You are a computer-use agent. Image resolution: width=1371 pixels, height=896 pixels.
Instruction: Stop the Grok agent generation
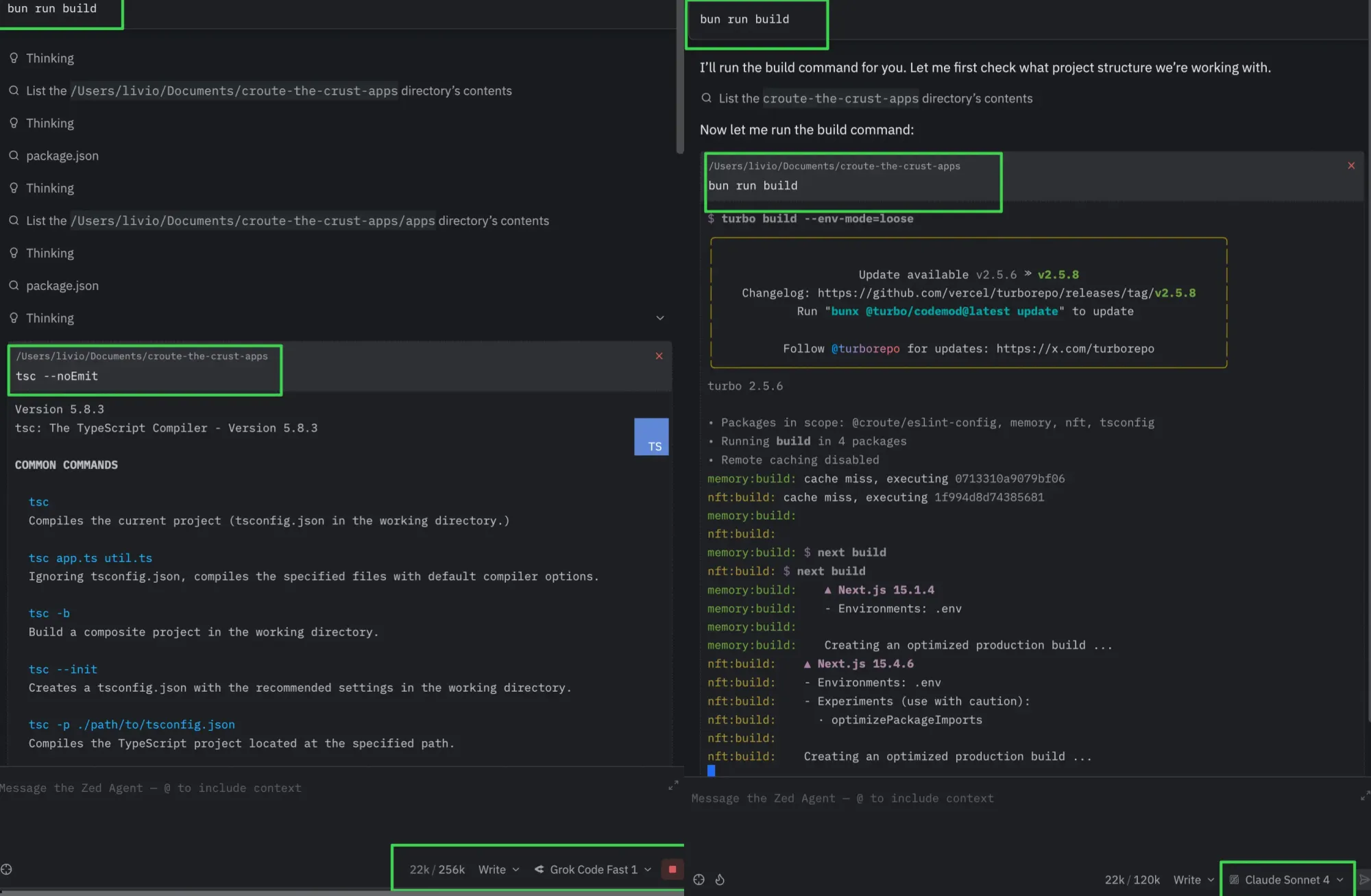tap(672, 869)
